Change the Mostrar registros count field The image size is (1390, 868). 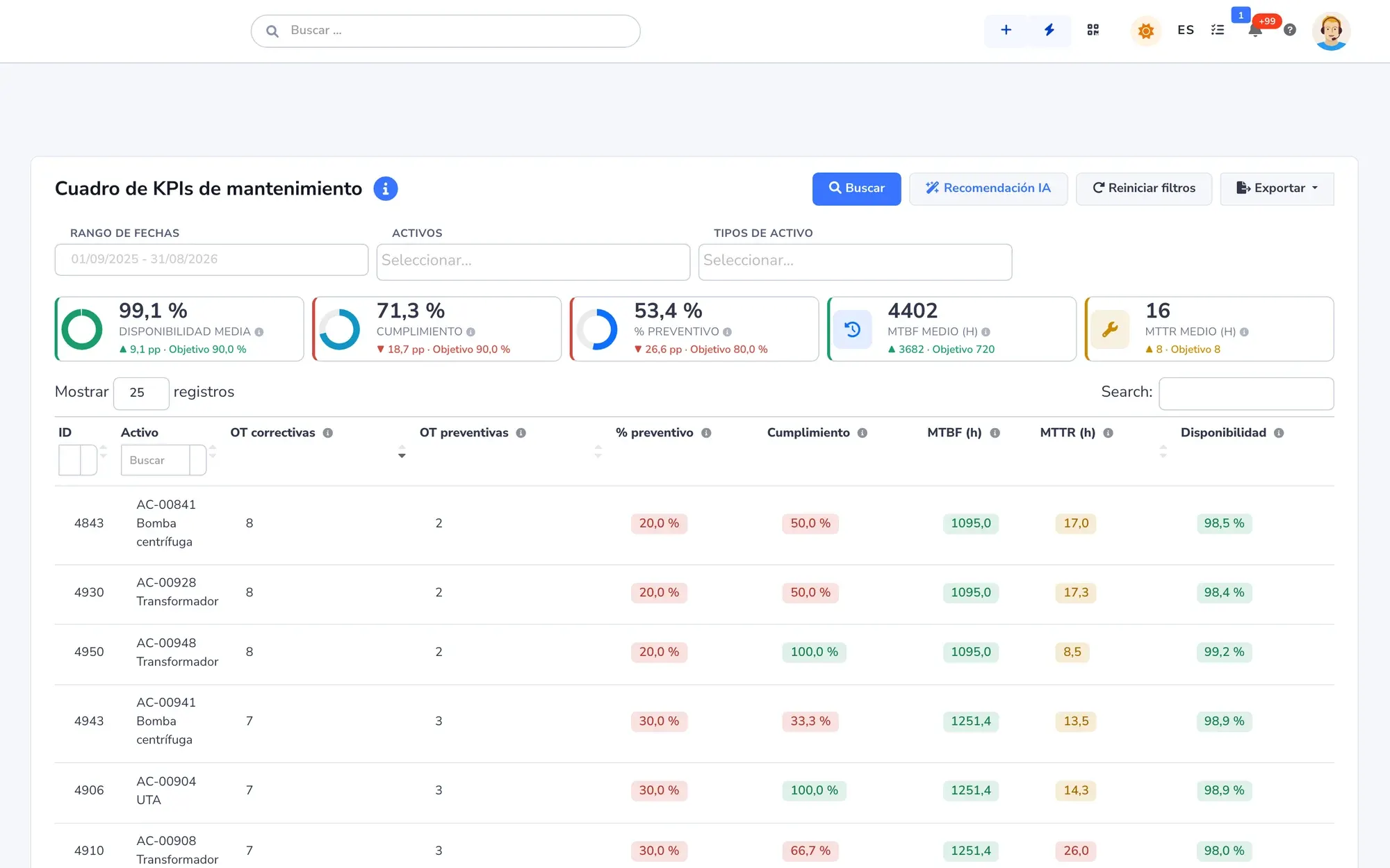[x=141, y=393]
